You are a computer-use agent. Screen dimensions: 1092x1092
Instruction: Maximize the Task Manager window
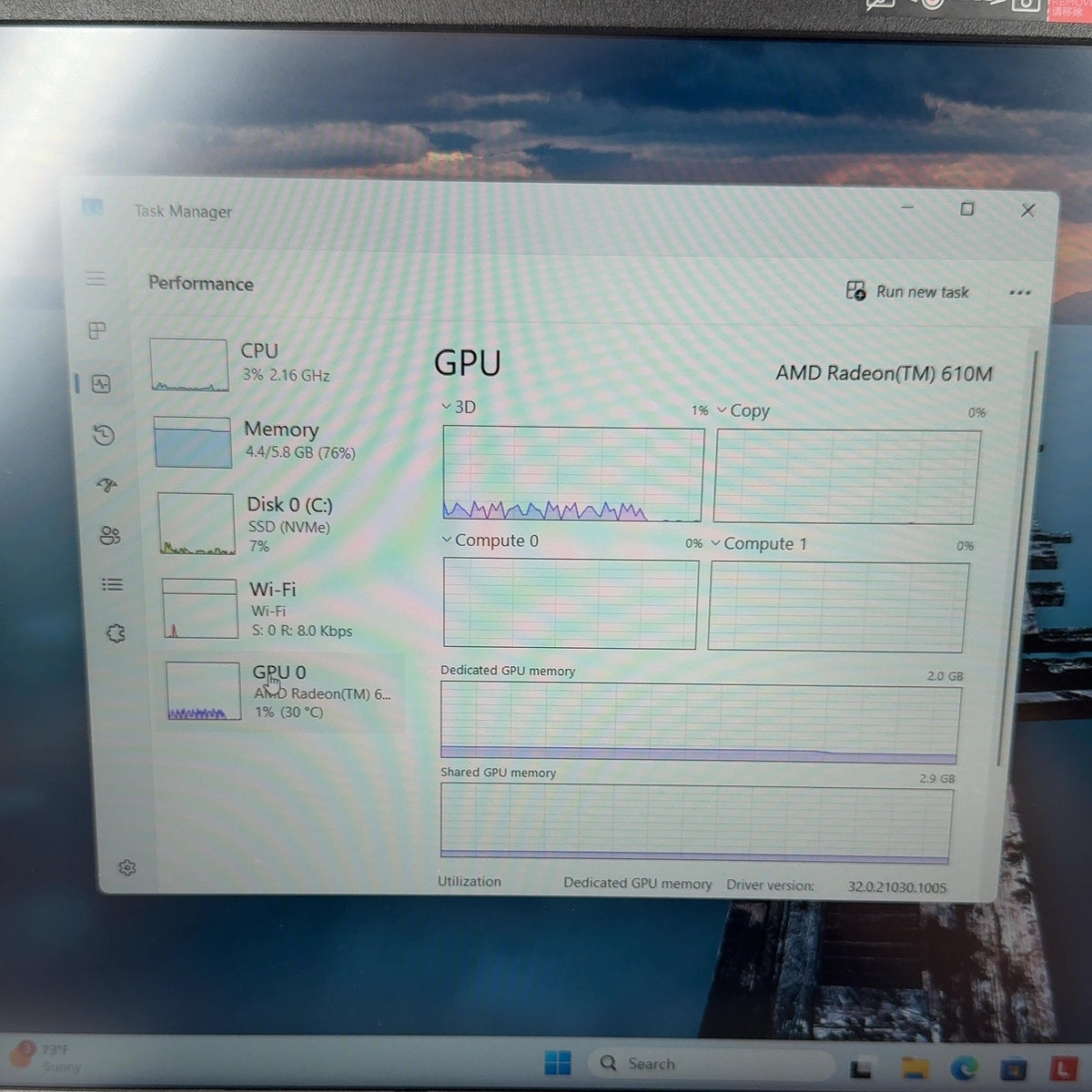pyautogui.click(x=967, y=209)
